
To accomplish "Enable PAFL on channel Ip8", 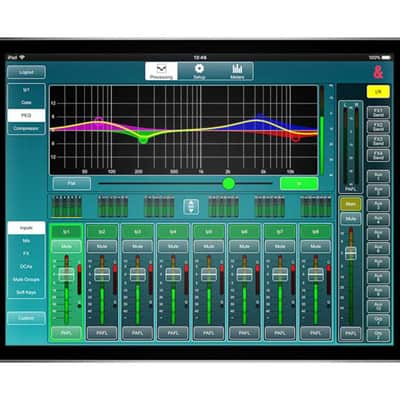I will [316, 333].
